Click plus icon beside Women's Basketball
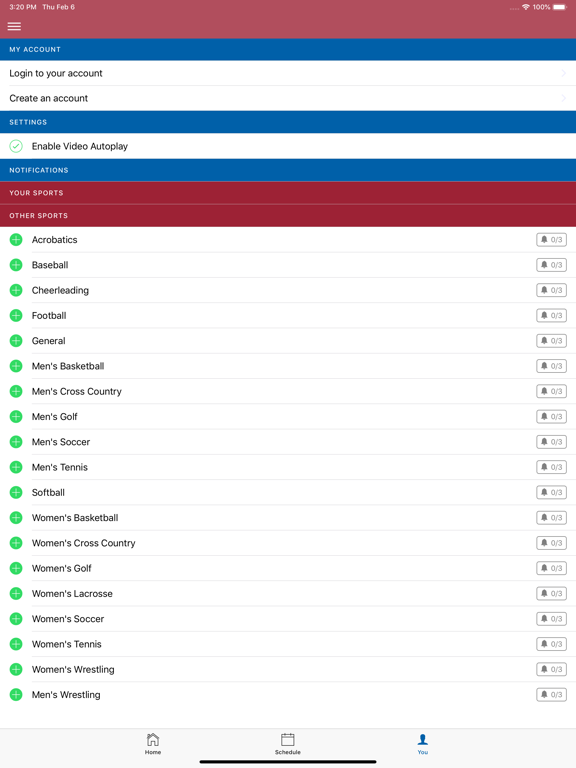The height and width of the screenshot is (768, 576). tap(16, 518)
